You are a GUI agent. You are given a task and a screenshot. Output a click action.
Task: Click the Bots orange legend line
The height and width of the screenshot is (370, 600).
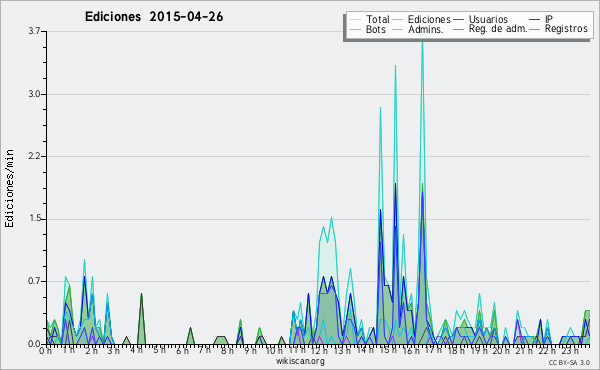355,29
